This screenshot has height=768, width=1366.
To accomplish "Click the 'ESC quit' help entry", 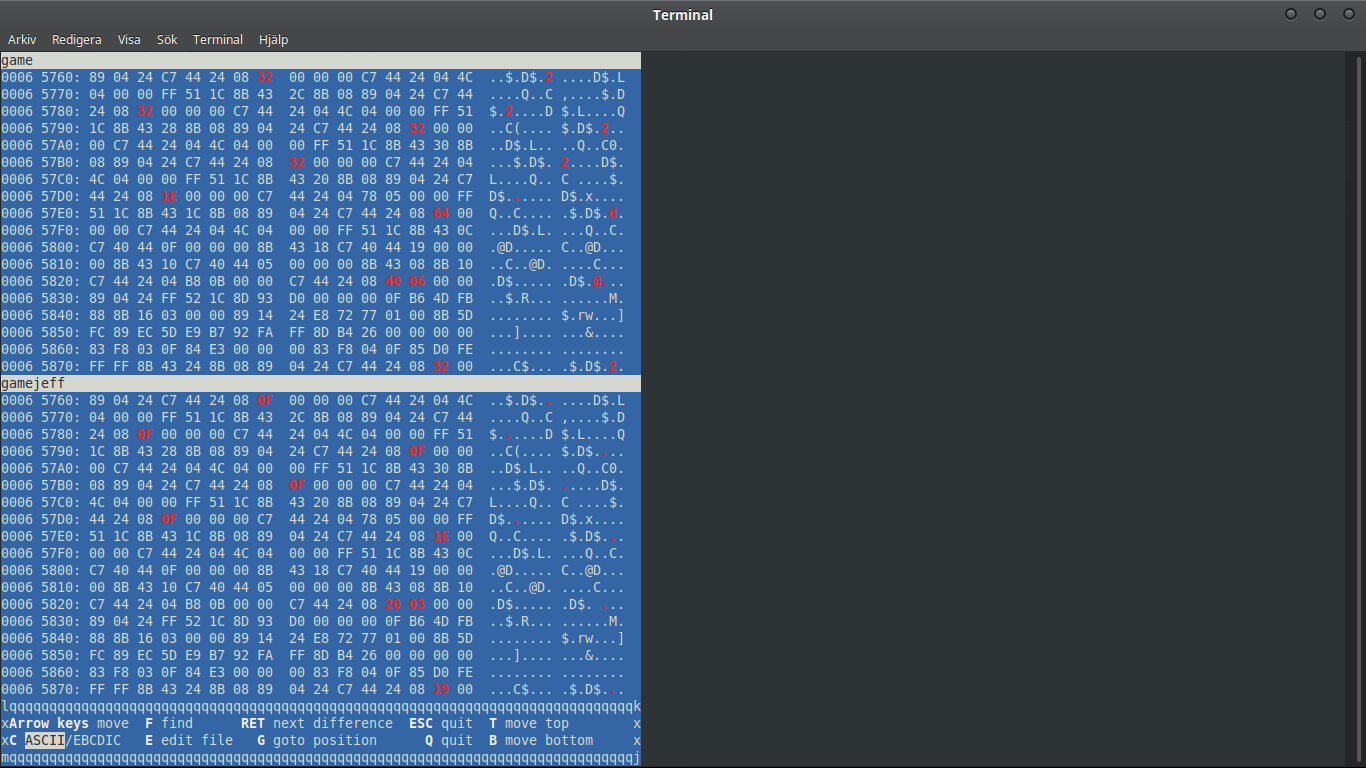I will click(441, 723).
